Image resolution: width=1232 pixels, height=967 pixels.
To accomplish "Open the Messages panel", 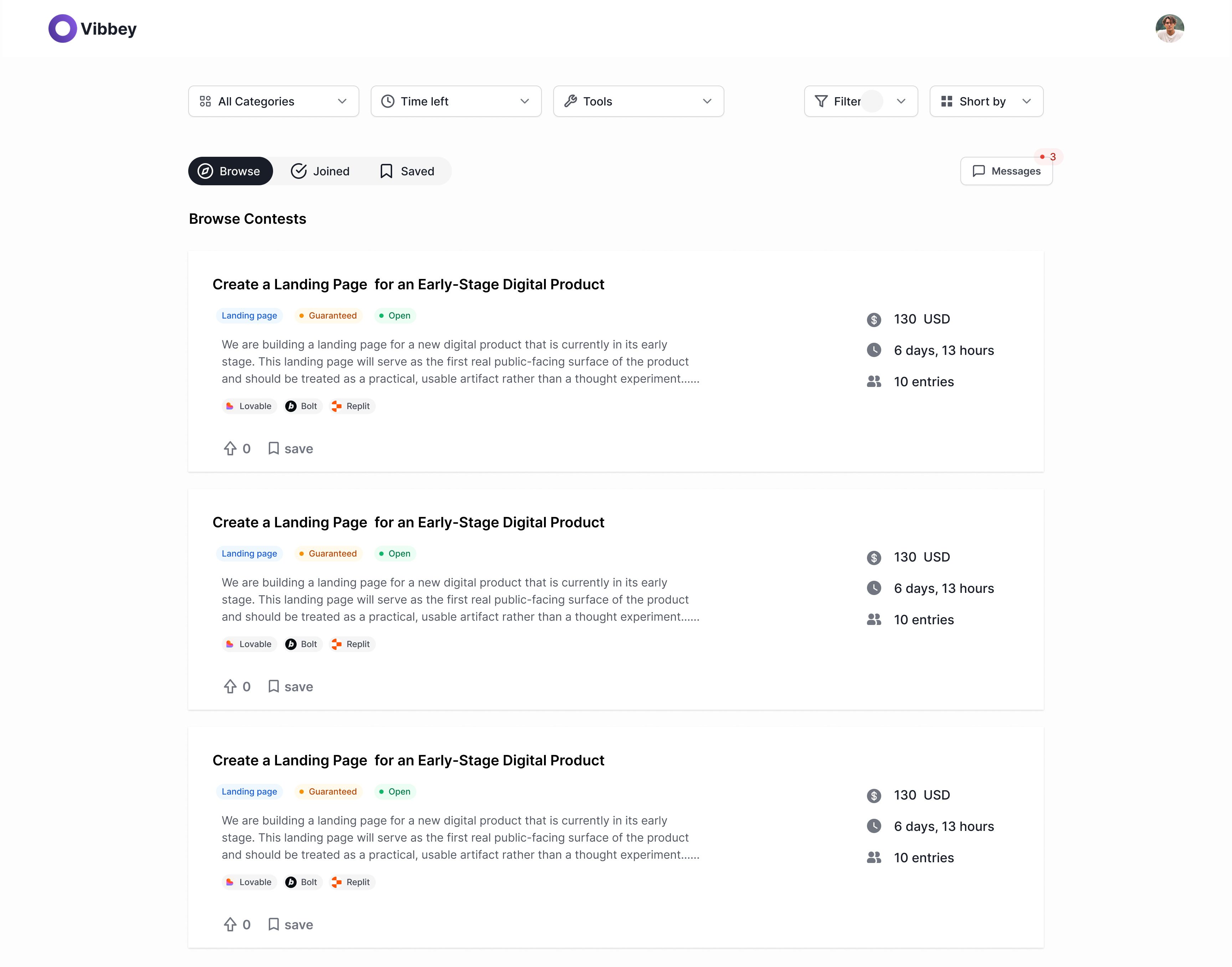I will coord(1006,170).
